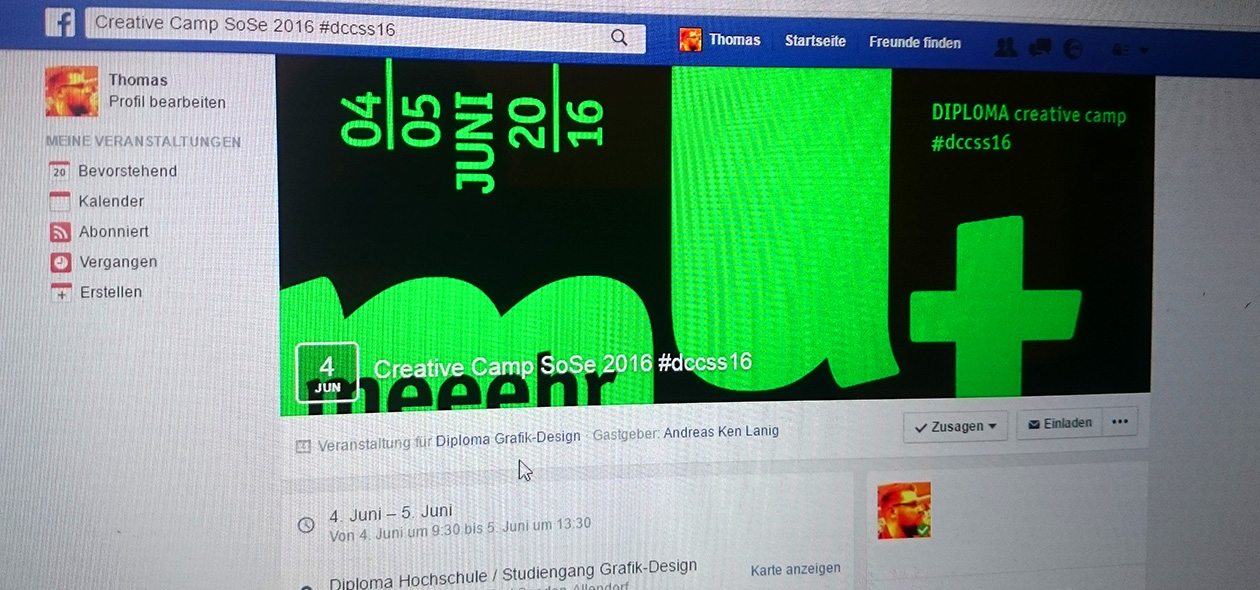Open the Zusagen dropdown

[x=955, y=426]
